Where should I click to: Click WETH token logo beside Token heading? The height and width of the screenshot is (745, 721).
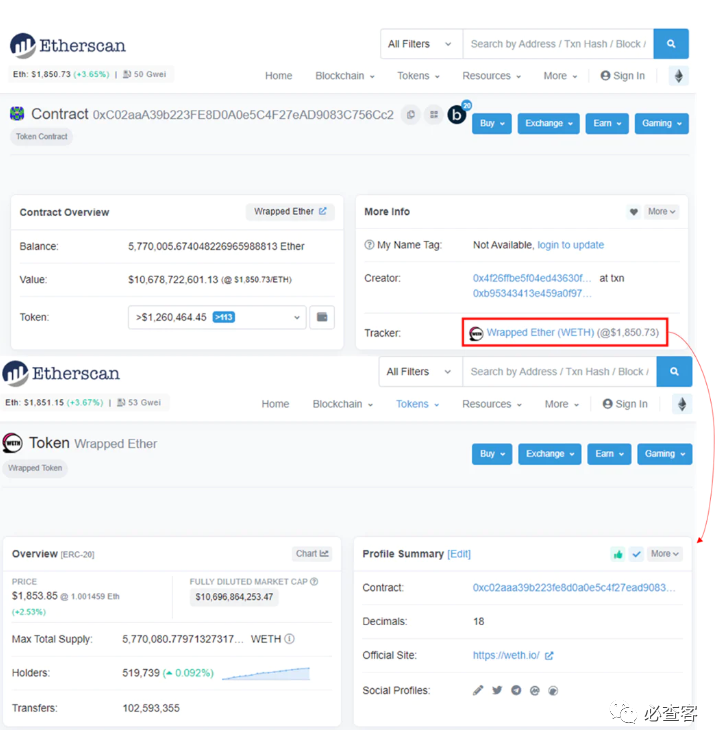pos(13,443)
